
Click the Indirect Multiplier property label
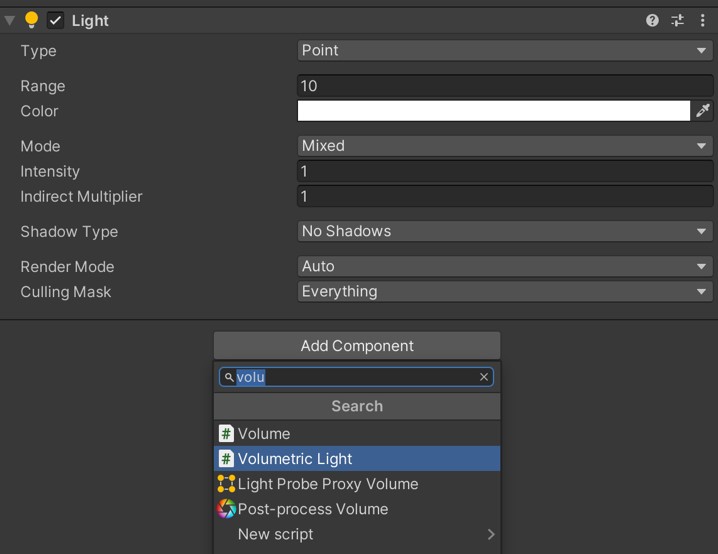[81, 196]
